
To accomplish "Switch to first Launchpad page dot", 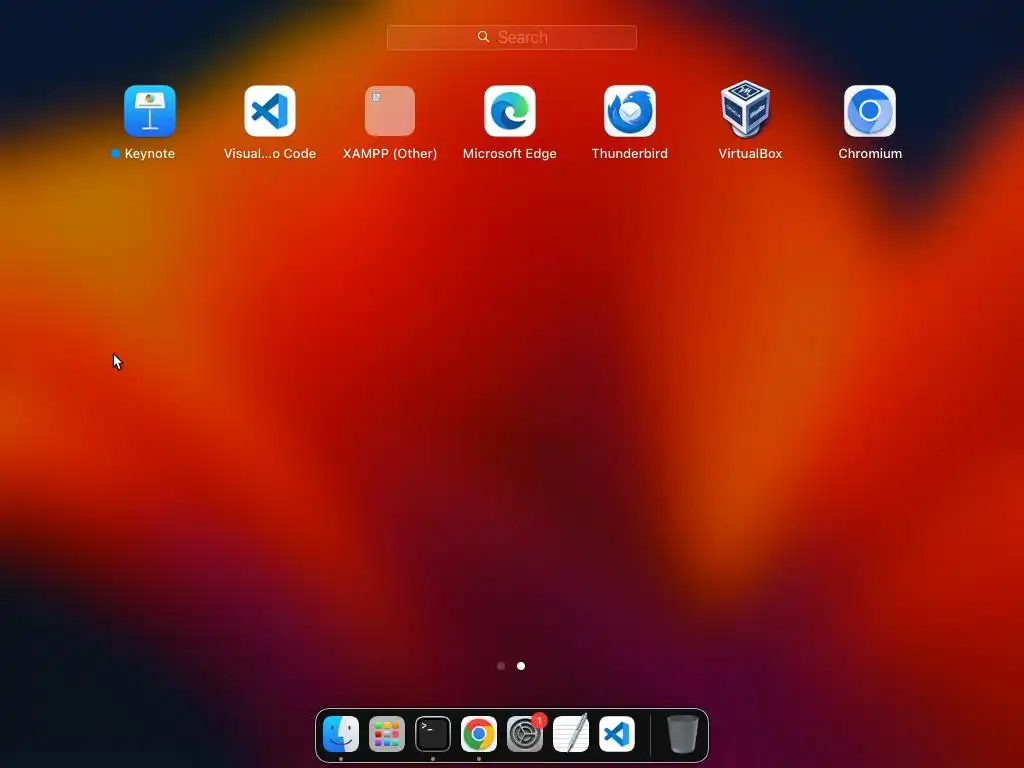I will pos(501,666).
